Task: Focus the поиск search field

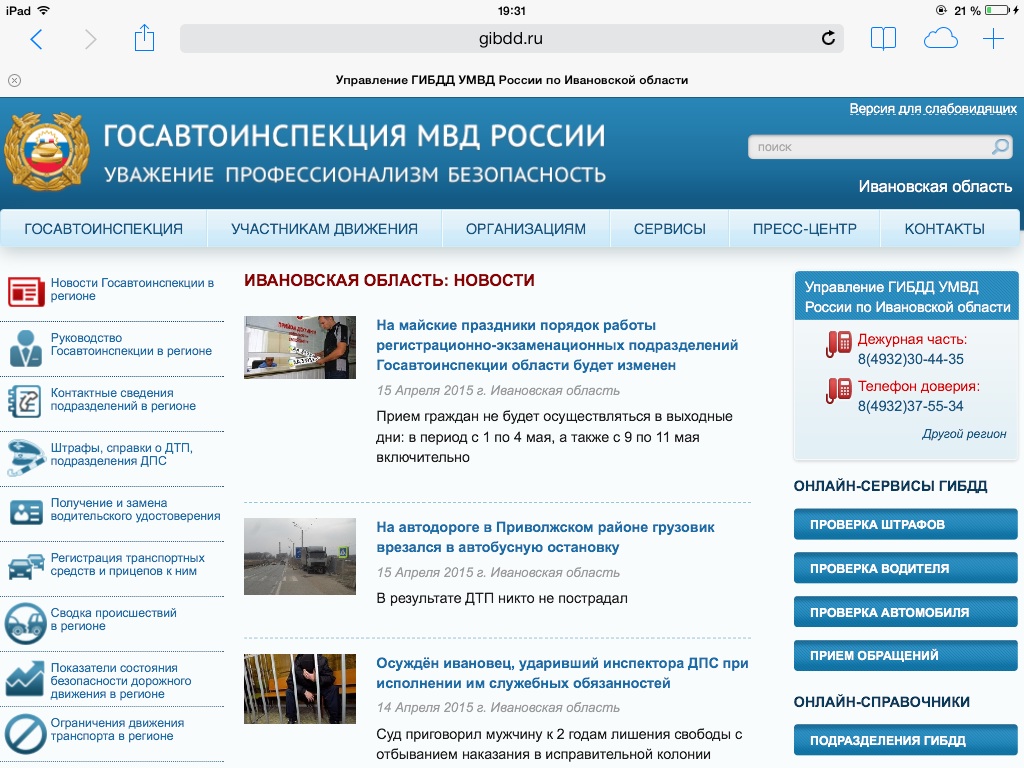Action: 868,147
